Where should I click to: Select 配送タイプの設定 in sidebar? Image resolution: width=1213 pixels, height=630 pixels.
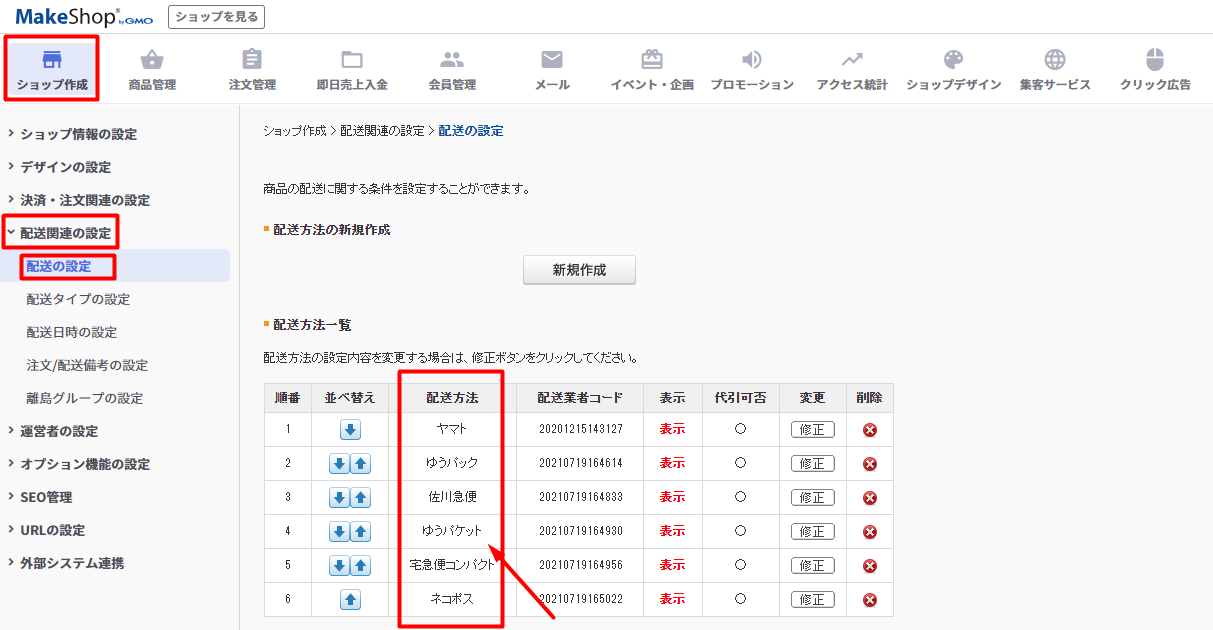78,299
